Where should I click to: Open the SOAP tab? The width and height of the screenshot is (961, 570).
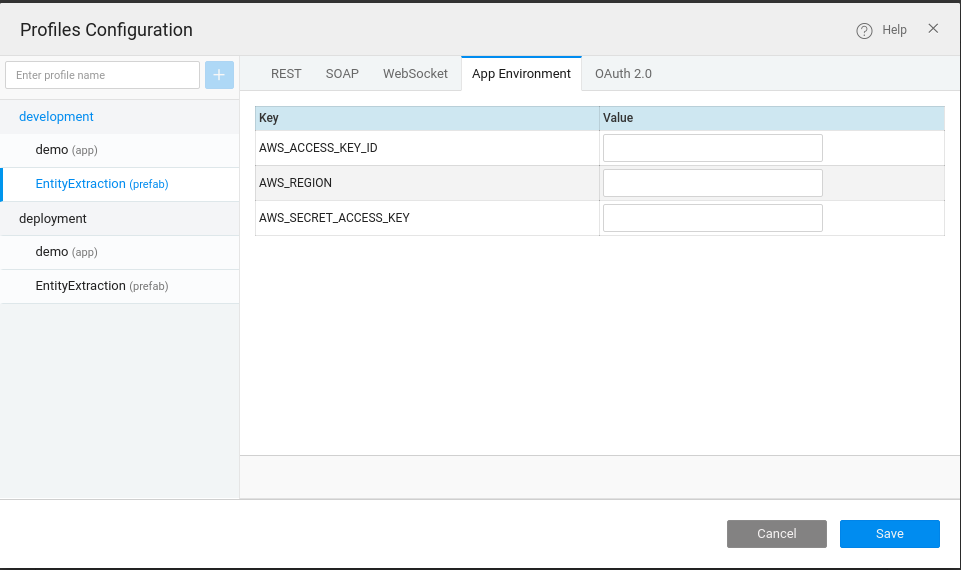point(342,74)
